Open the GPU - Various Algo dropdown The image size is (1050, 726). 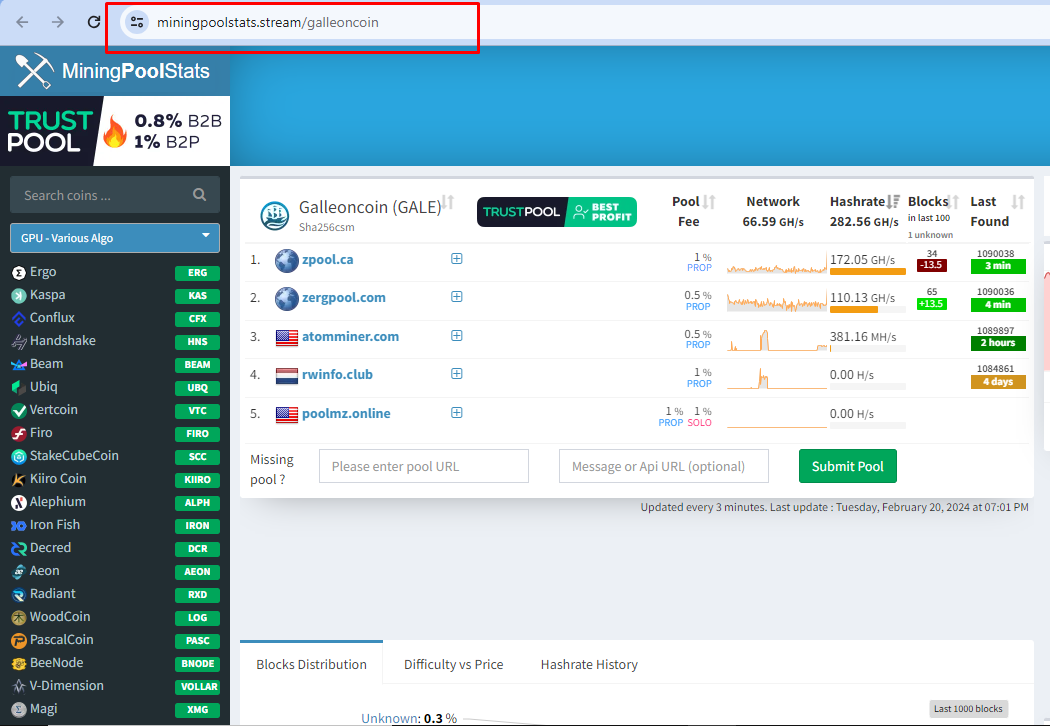[x=115, y=238]
